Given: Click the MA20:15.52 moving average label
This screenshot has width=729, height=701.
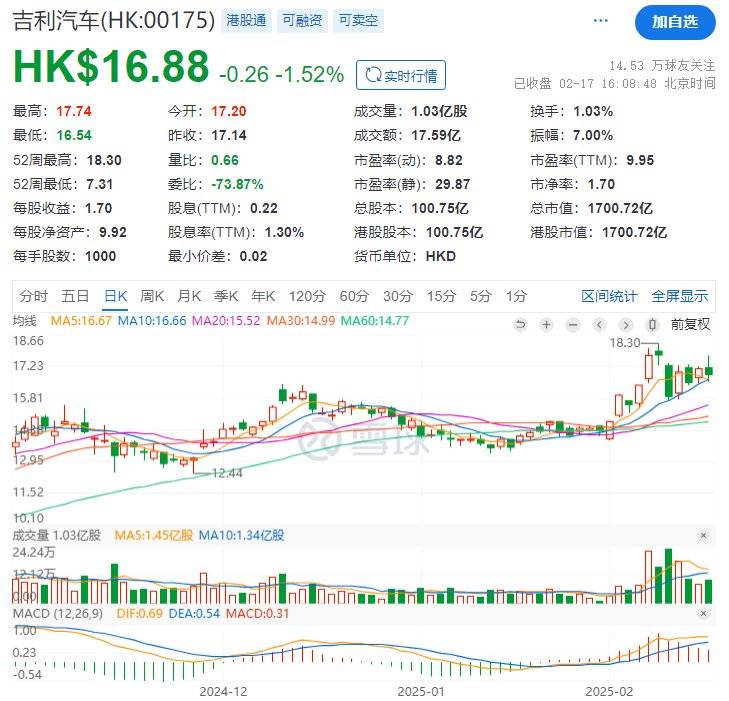Looking at the screenshot, I should 228,323.
